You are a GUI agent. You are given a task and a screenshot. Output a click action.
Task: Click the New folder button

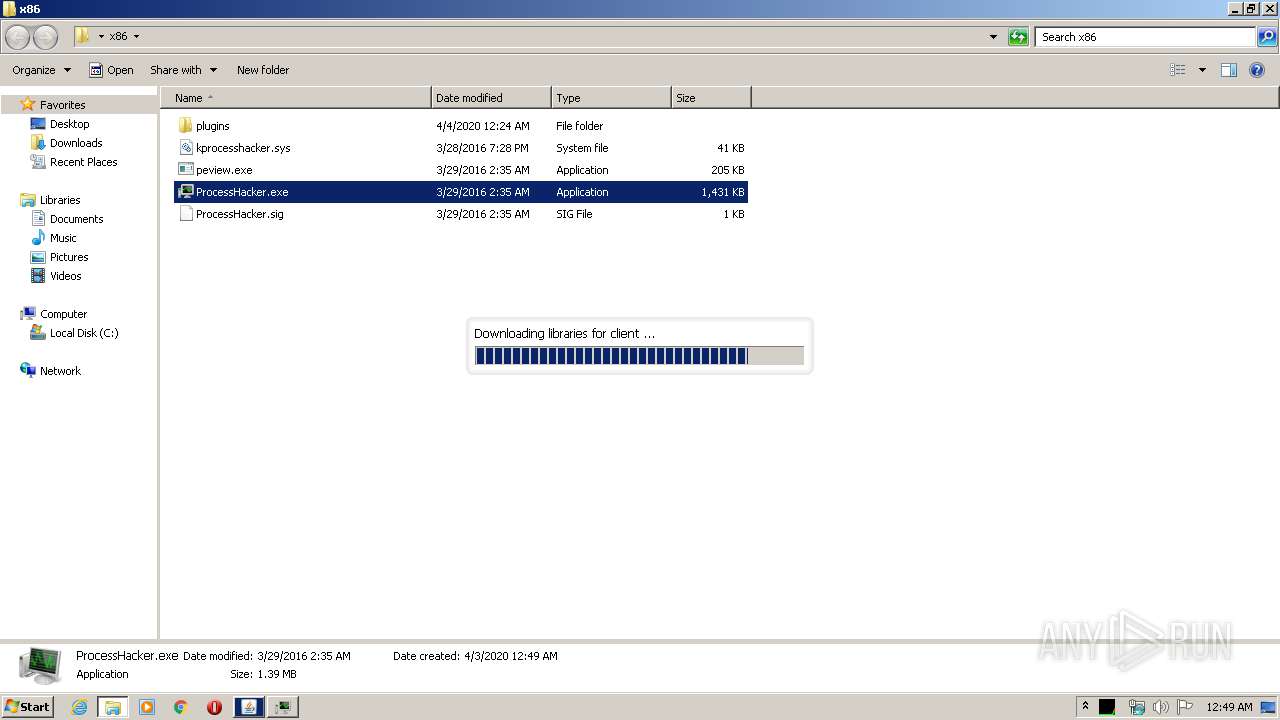[263, 70]
